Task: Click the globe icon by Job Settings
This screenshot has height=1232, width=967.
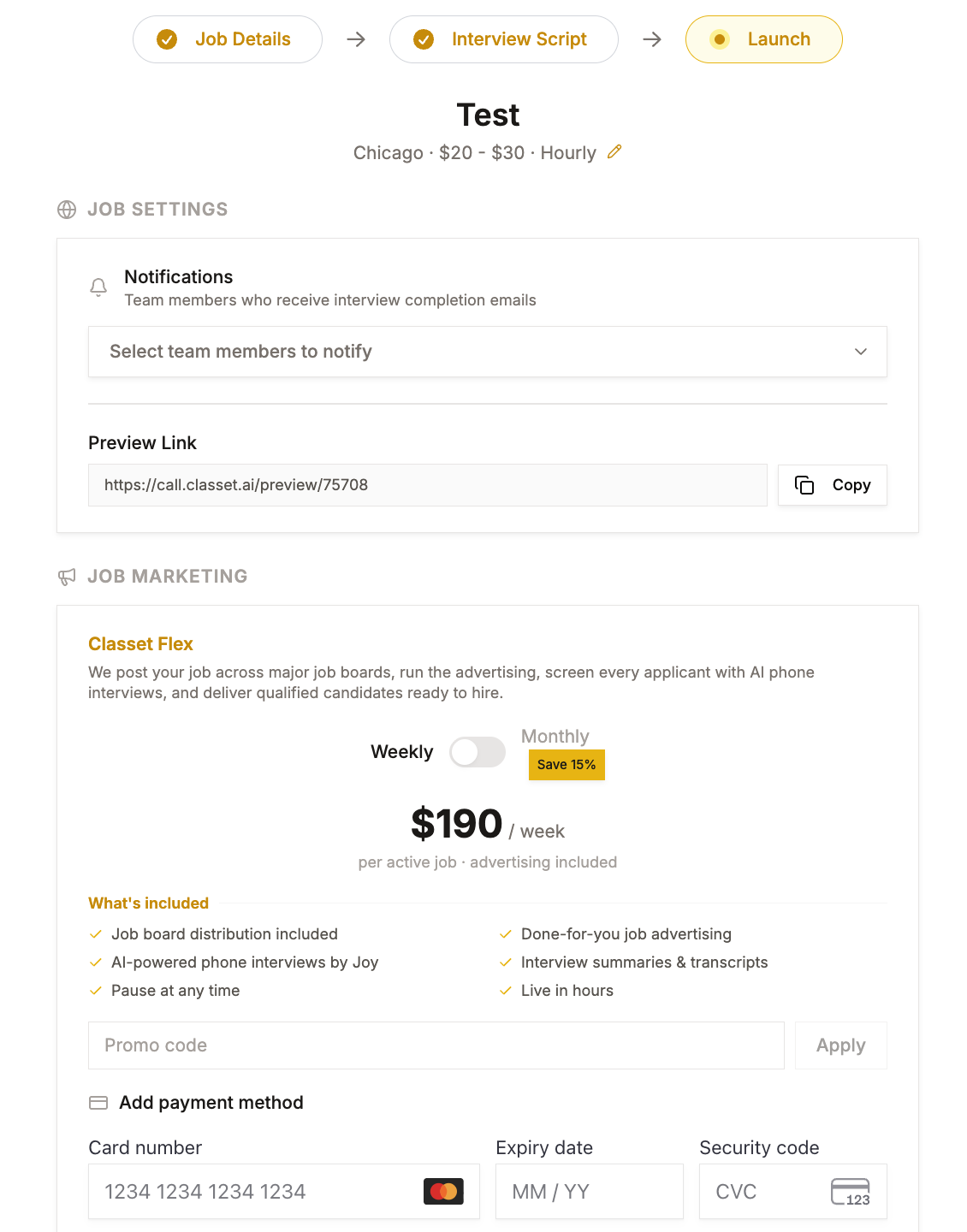Action: click(x=67, y=210)
